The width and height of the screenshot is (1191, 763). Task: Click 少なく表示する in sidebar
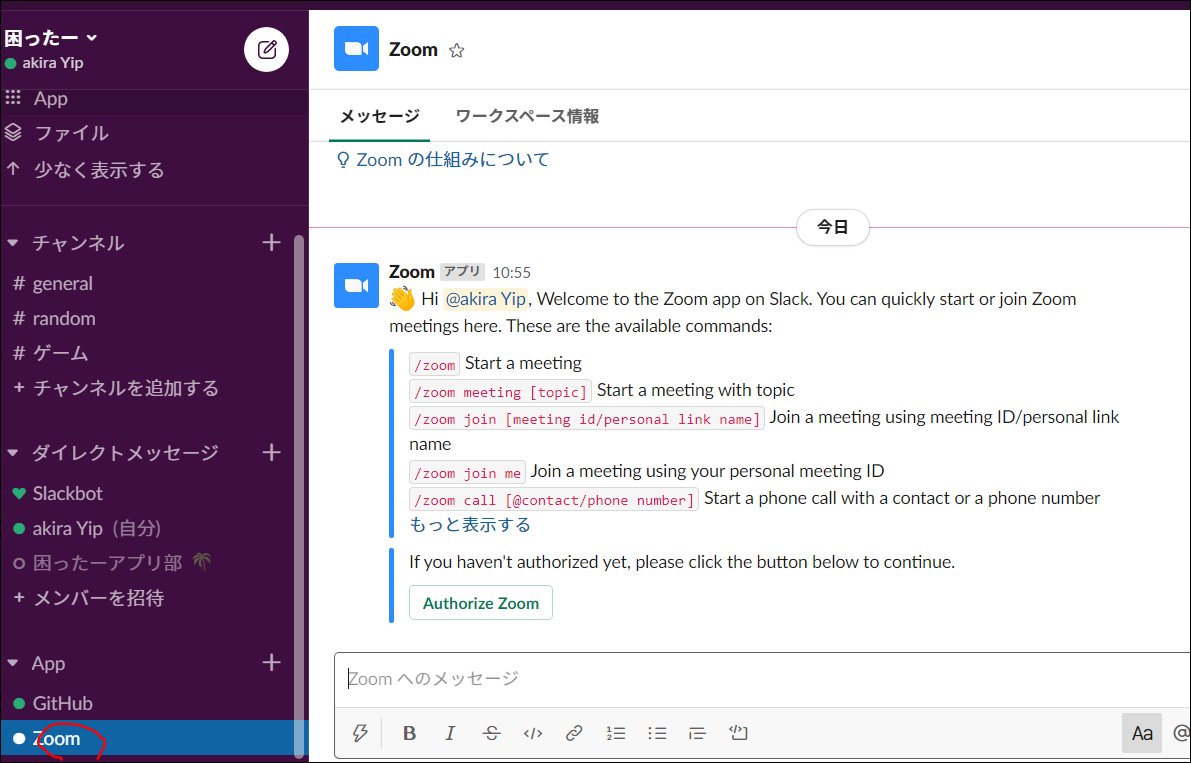[x=99, y=169]
